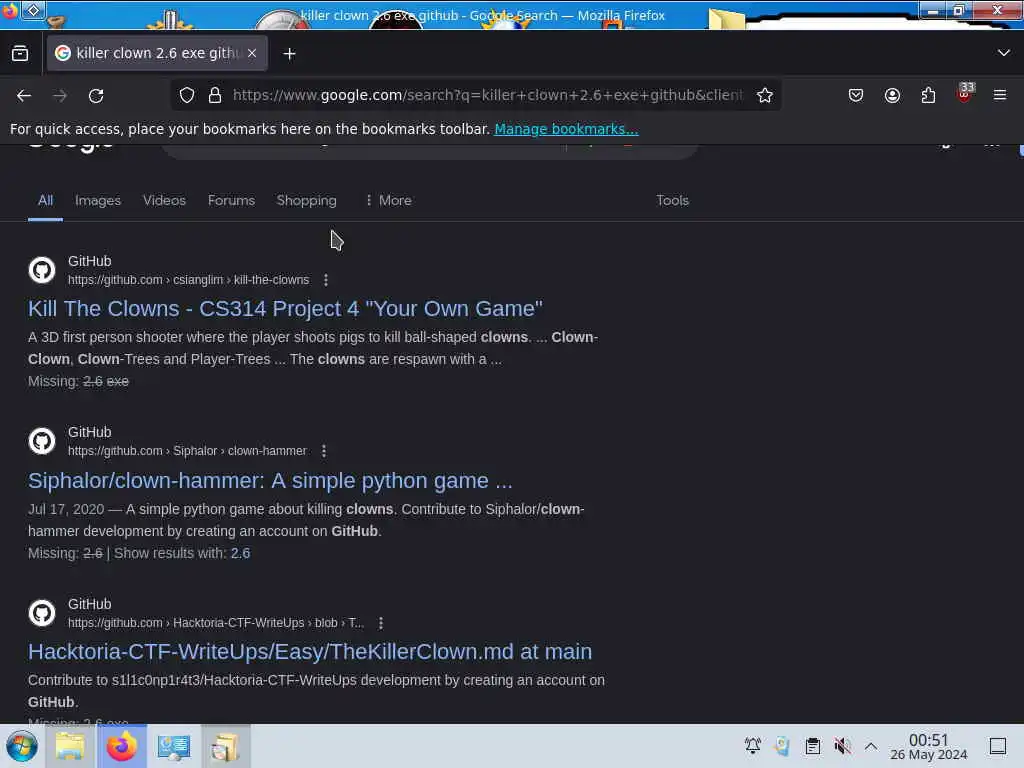Open the extensions puzzle icon
Image resolution: width=1024 pixels, height=768 pixels.
928,95
